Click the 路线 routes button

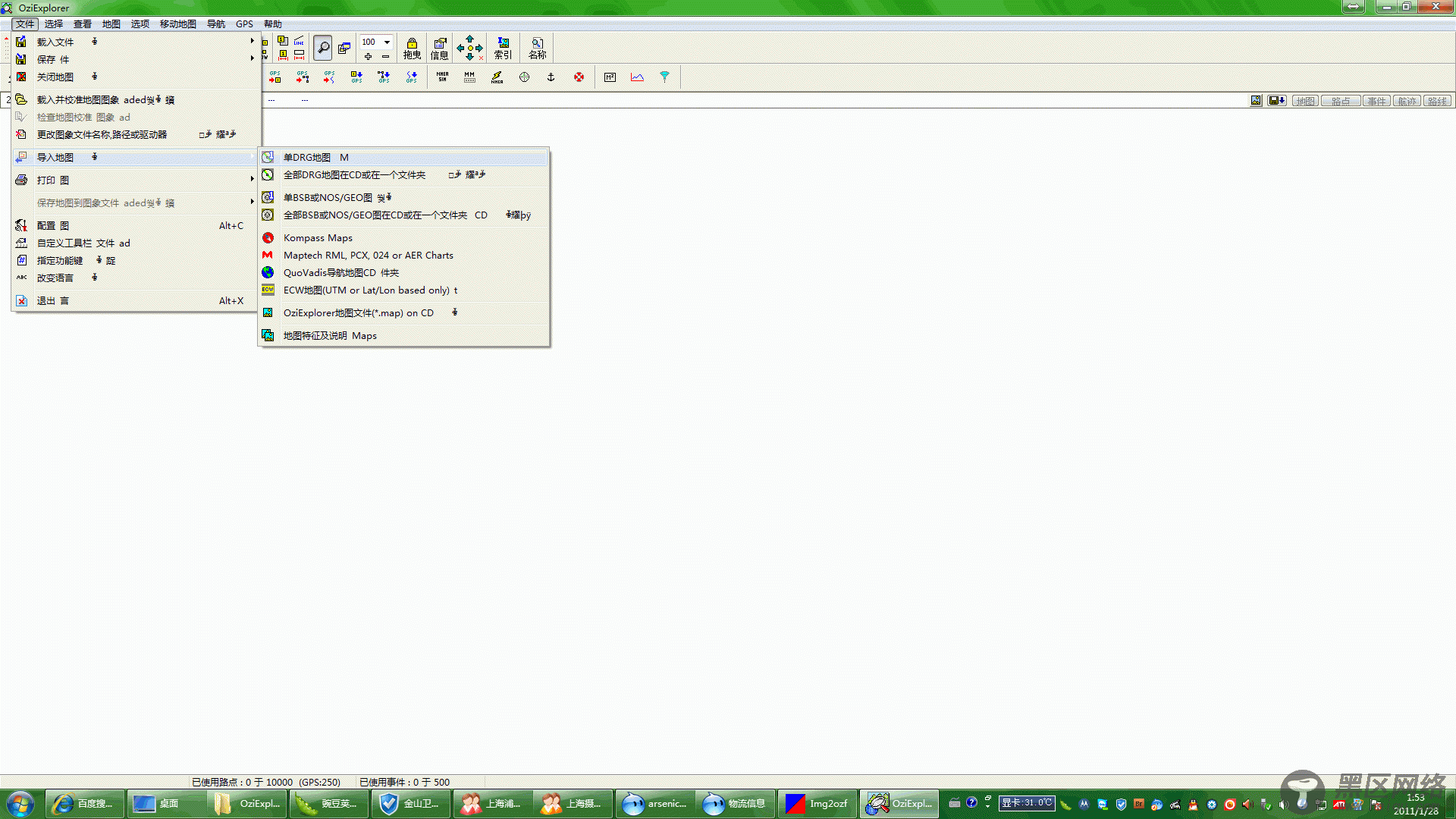1437,101
